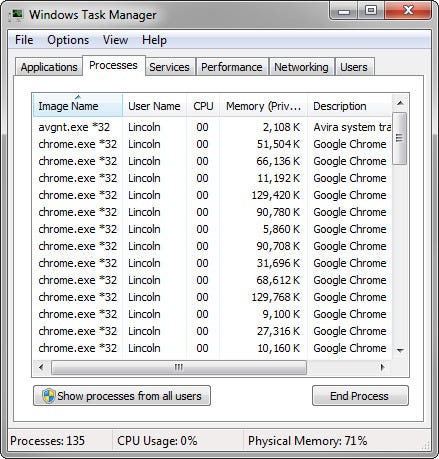
Task: Open the Options menu
Action: [68, 40]
